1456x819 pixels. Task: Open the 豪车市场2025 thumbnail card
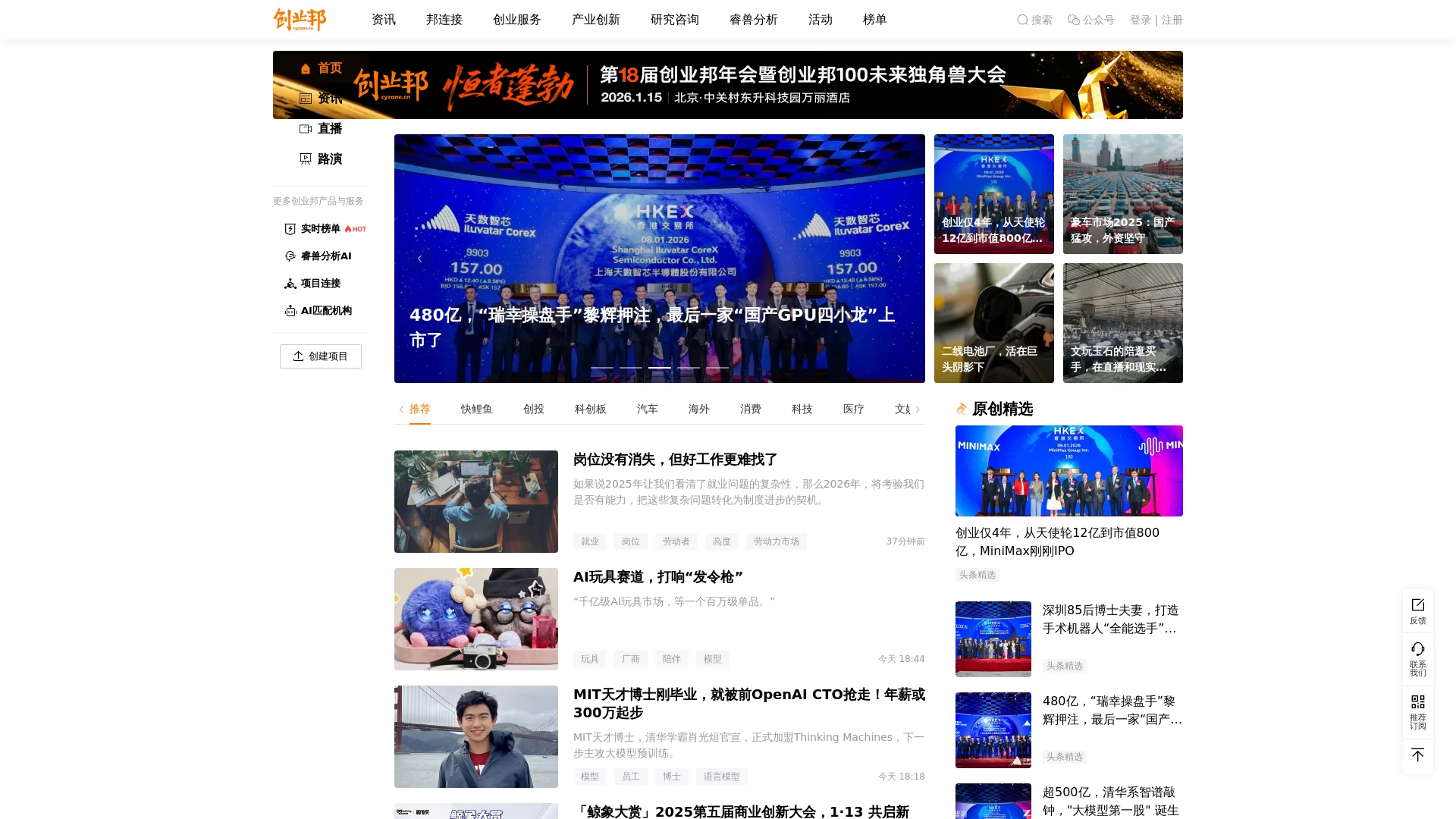pos(1122,194)
